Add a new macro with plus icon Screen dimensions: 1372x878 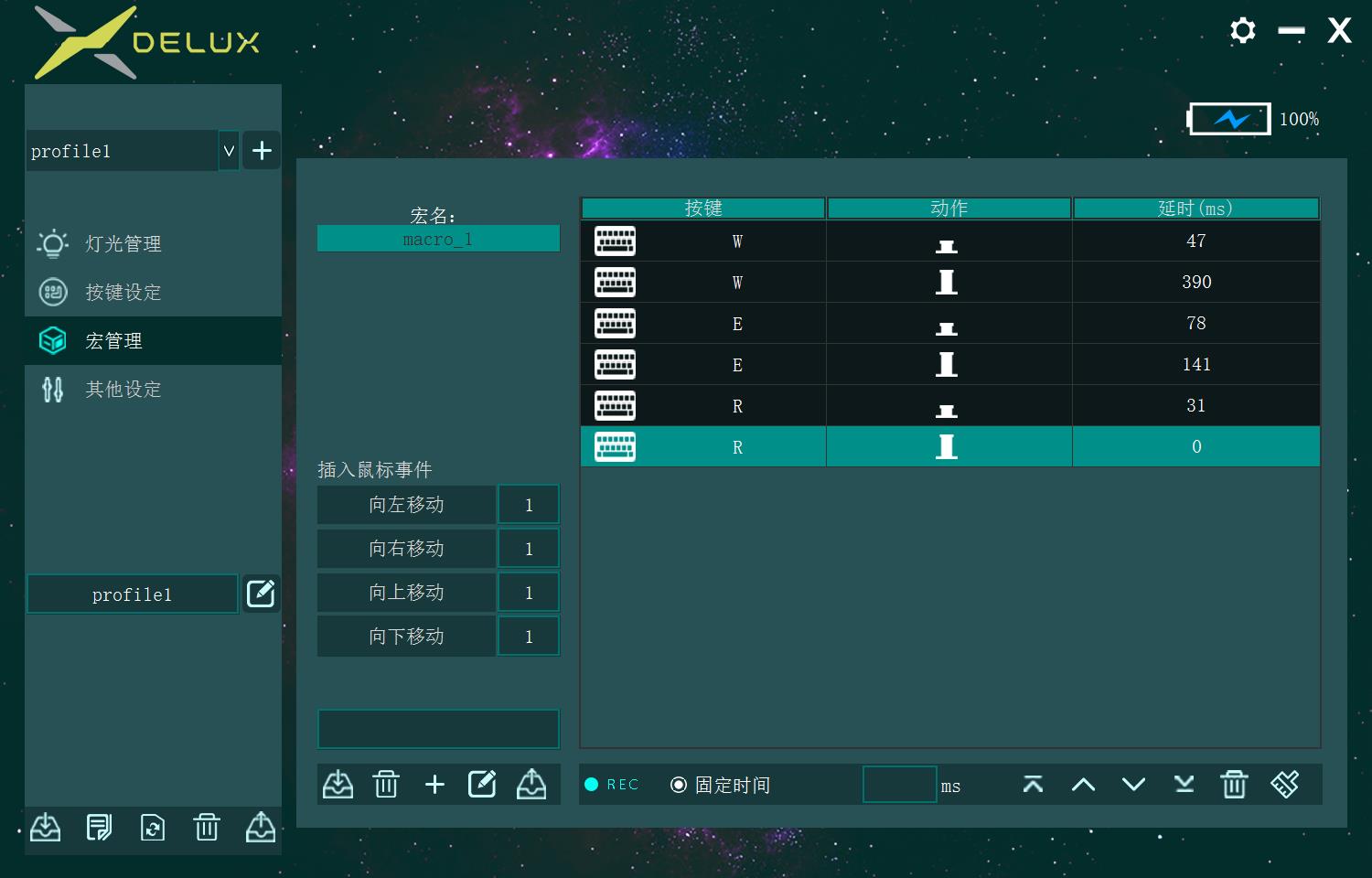pyautogui.click(x=434, y=784)
